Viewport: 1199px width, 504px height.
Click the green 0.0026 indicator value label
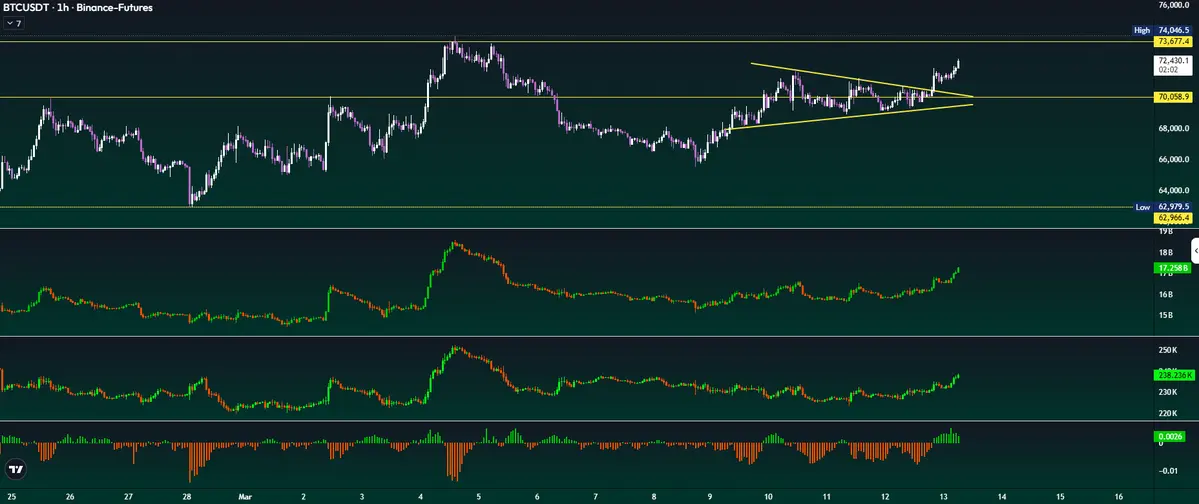pos(1168,436)
